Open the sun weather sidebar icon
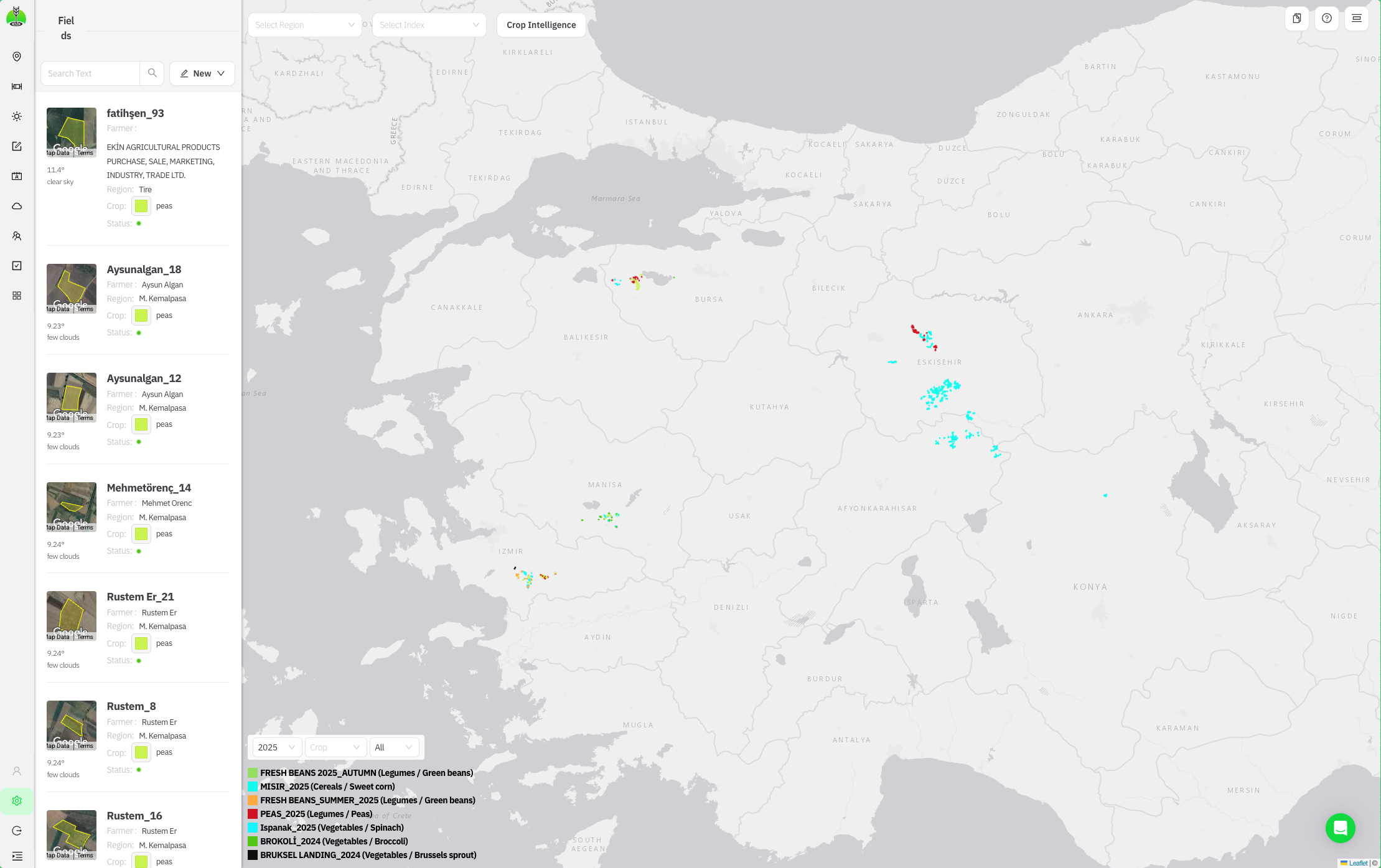 [17, 116]
